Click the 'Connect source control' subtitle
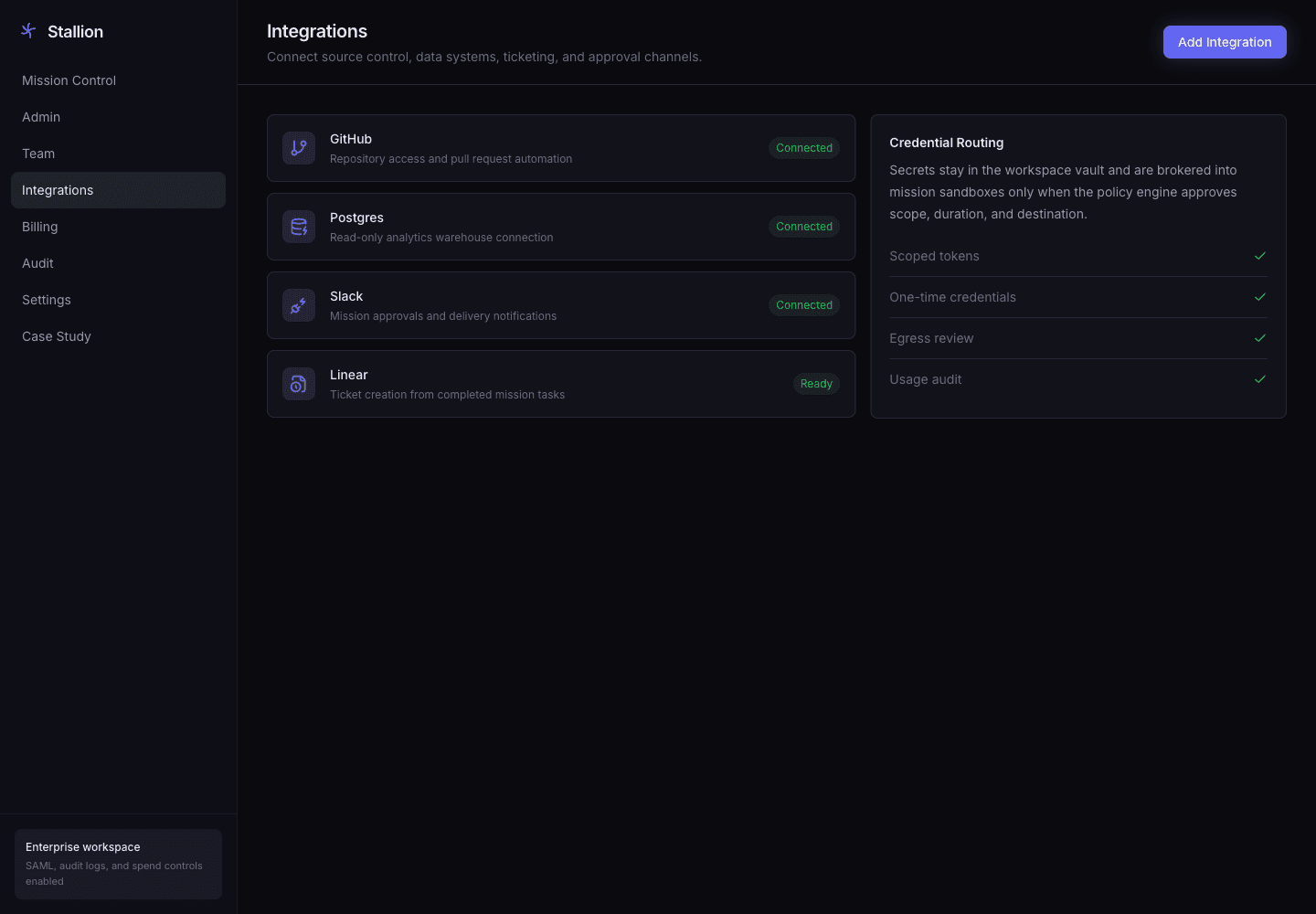The width and height of the screenshot is (1316, 914). click(484, 57)
